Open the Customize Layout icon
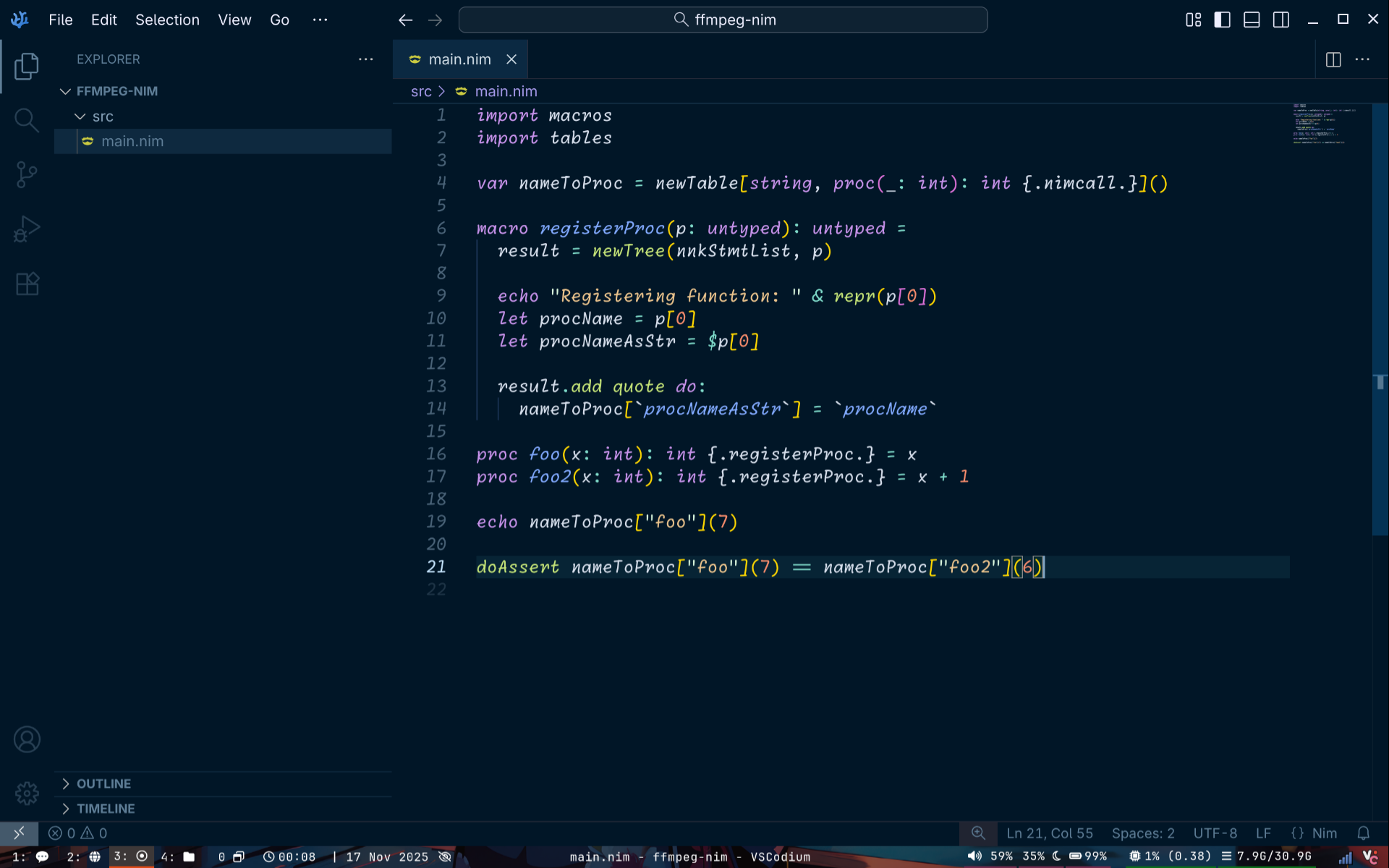The width and height of the screenshot is (1389, 868). point(1193,20)
